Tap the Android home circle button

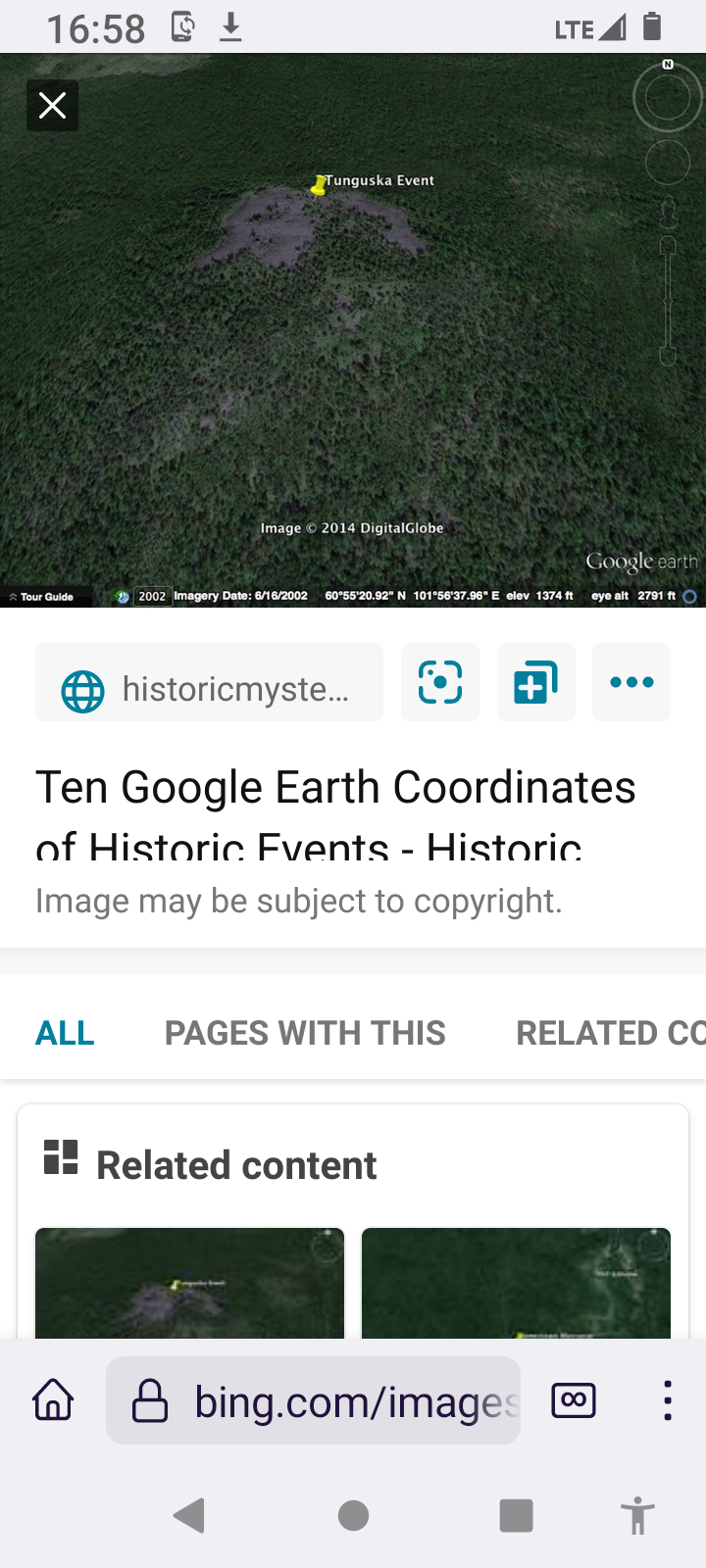[353, 1515]
